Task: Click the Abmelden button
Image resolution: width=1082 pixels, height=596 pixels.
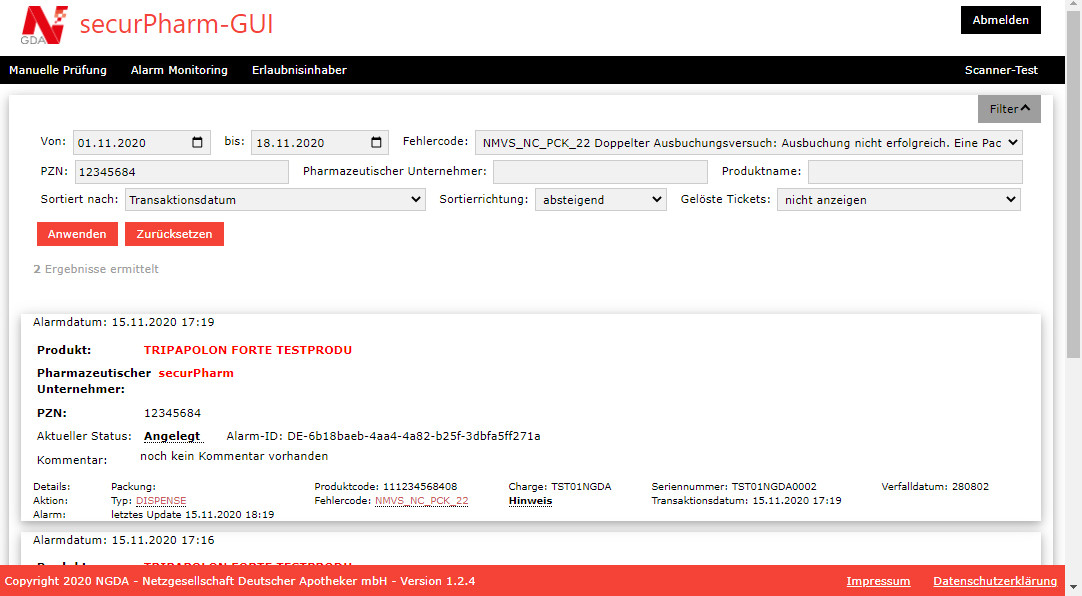Action: 1001,20
